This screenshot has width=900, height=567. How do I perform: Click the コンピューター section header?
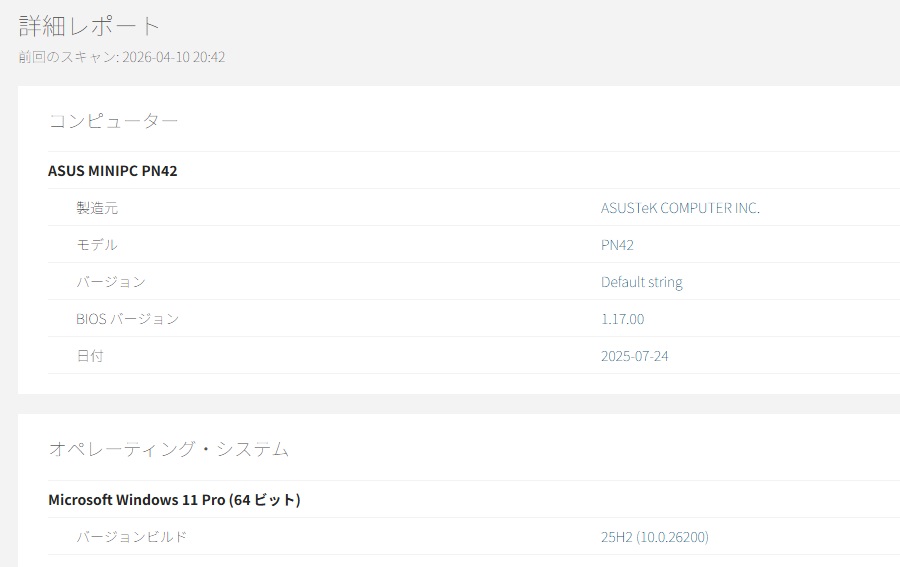(x=113, y=121)
